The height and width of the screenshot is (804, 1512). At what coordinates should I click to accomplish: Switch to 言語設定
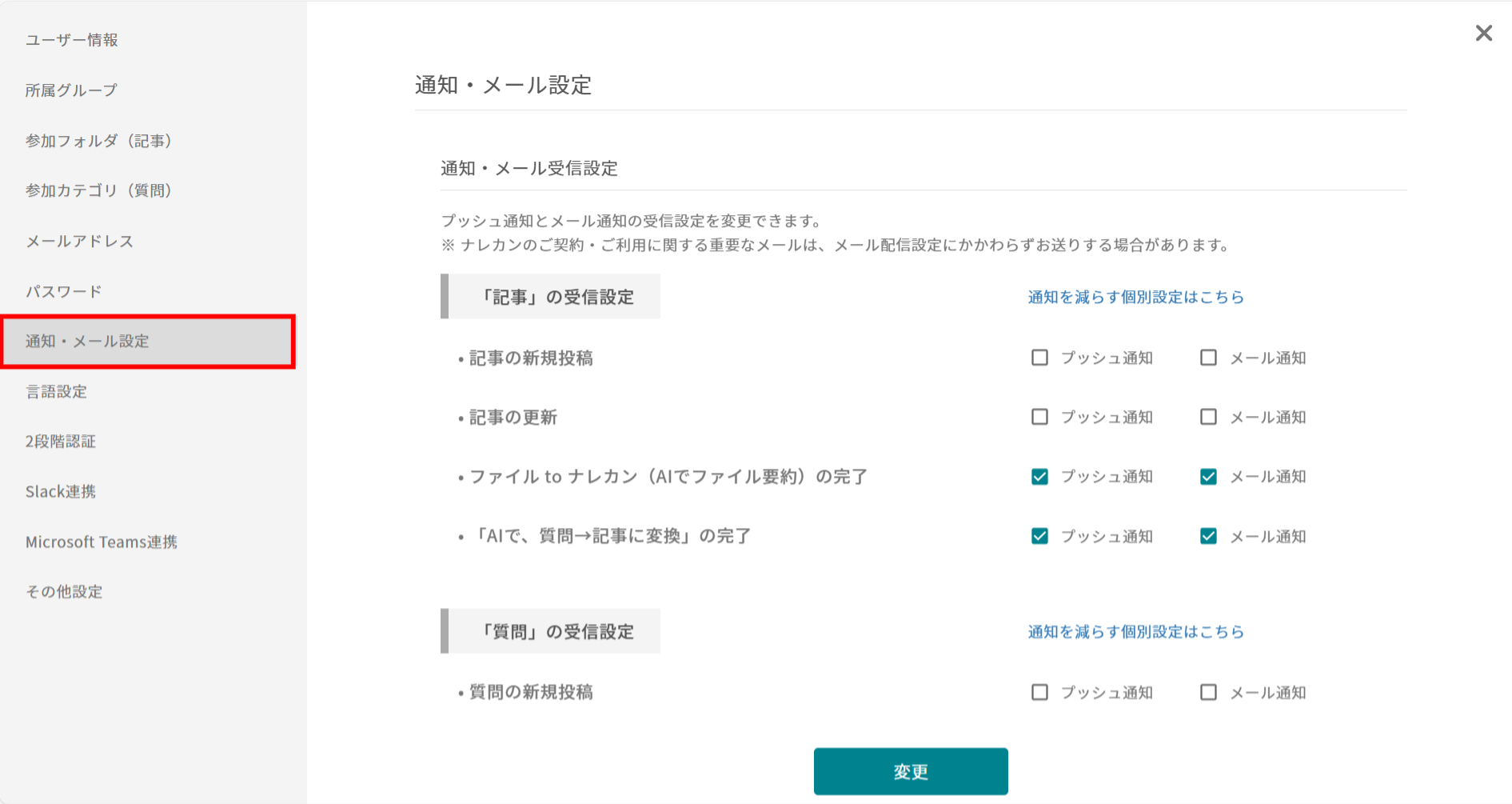click(x=58, y=391)
